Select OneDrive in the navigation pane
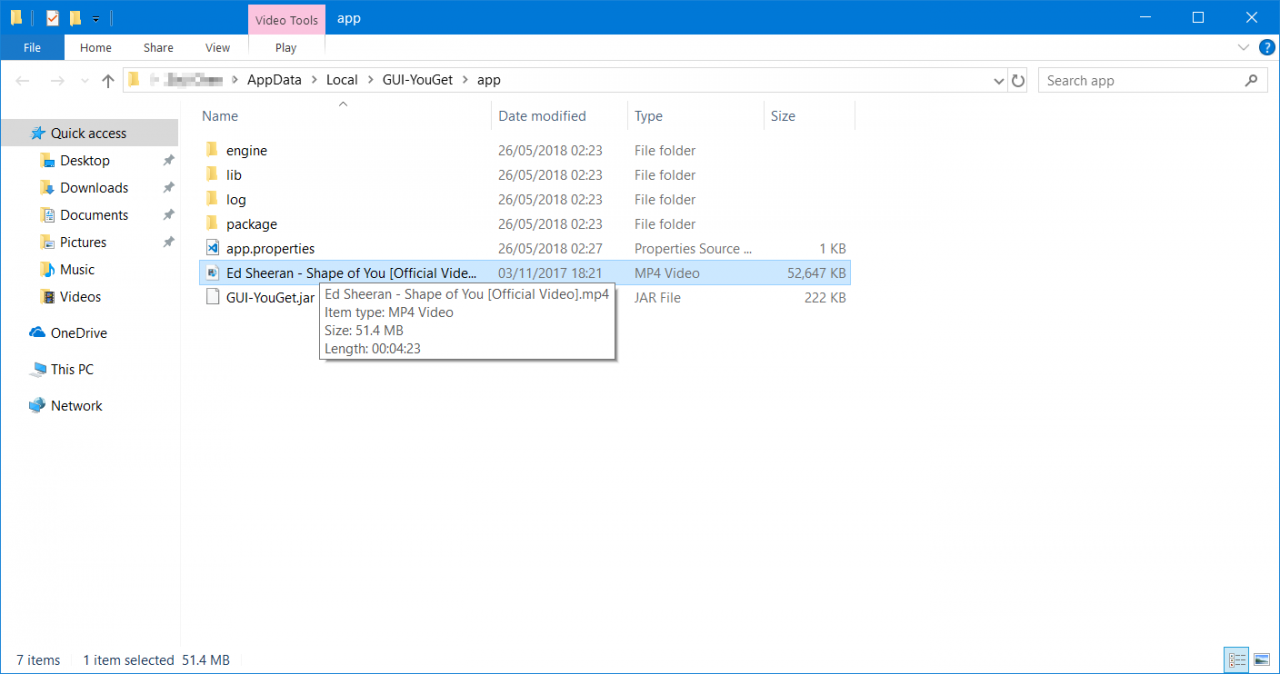This screenshot has height=674, width=1280. [x=79, y=333]
